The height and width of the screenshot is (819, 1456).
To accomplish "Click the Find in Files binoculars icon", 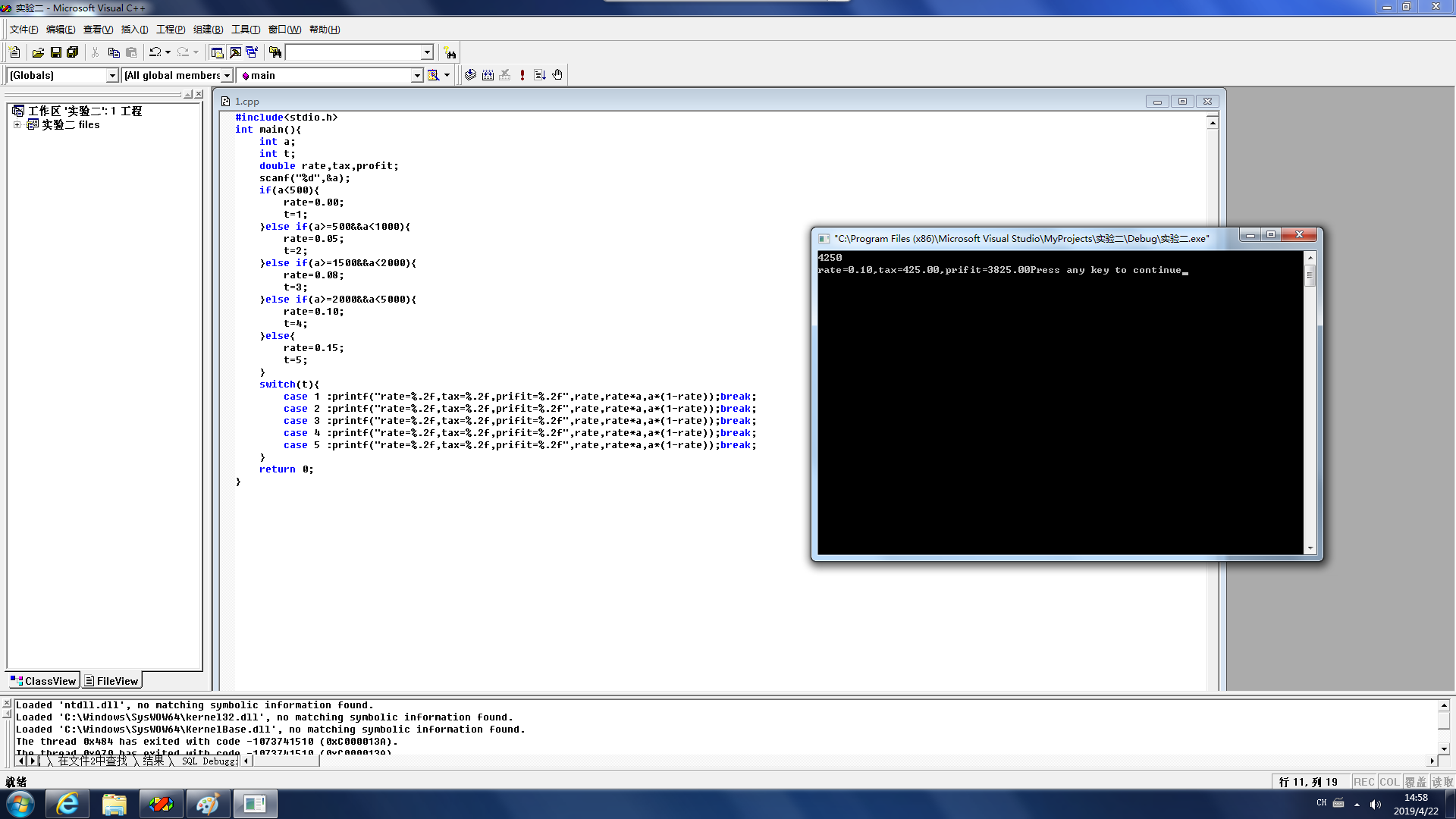I will [275, 52].
